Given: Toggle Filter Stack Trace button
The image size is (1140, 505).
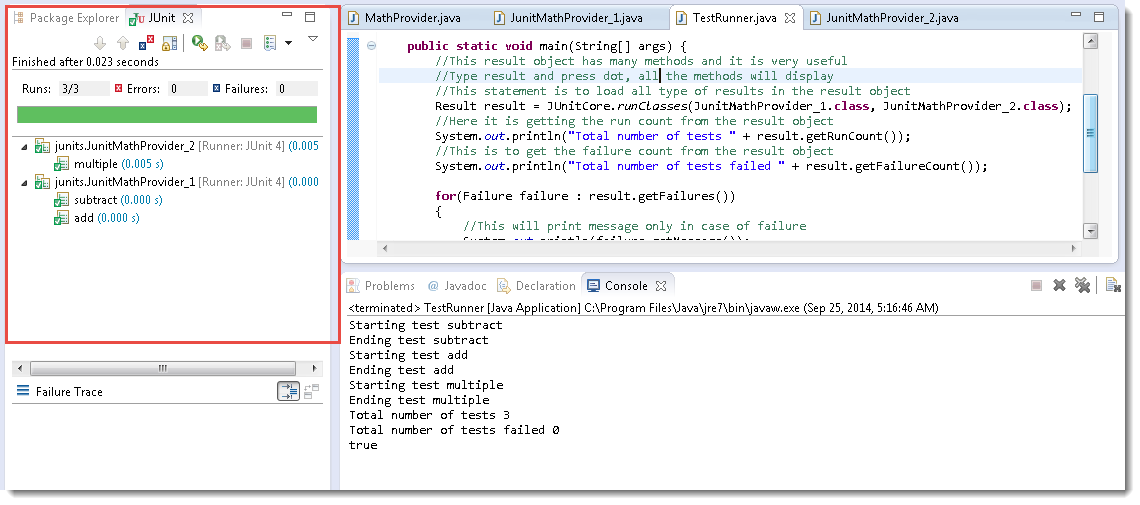Looking at the screenshot, I should 289,392.
